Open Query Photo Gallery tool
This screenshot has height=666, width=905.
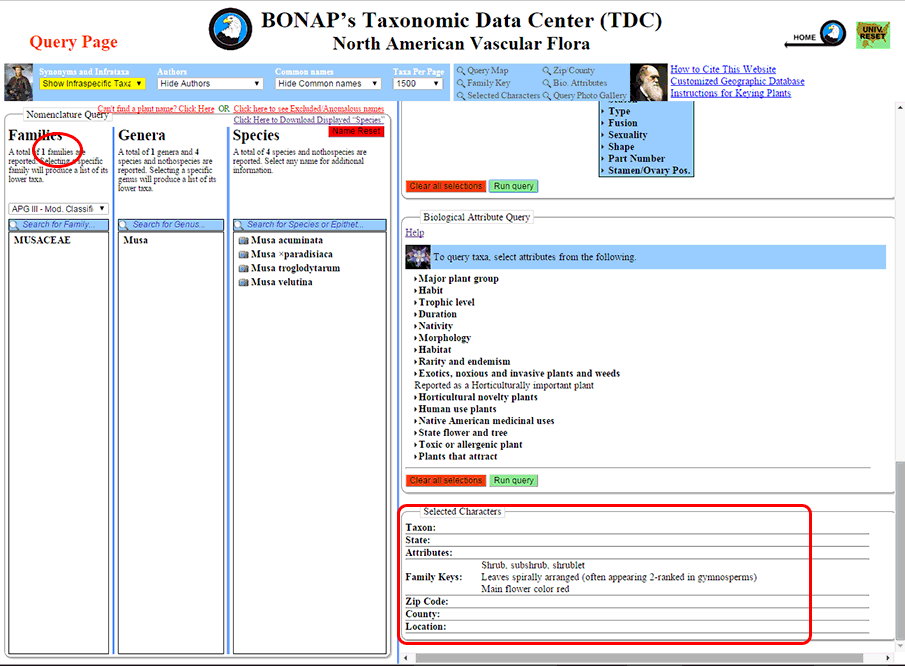585,96
